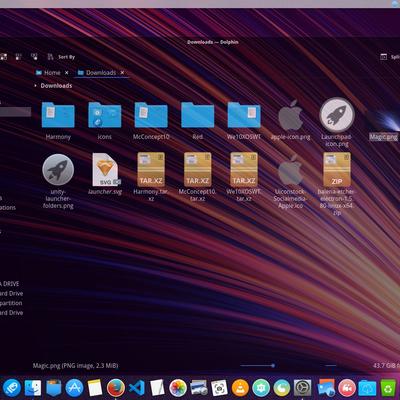Open the picture with arrow dock icon
The width and height of the screenshot is (400, 400).
326,388
